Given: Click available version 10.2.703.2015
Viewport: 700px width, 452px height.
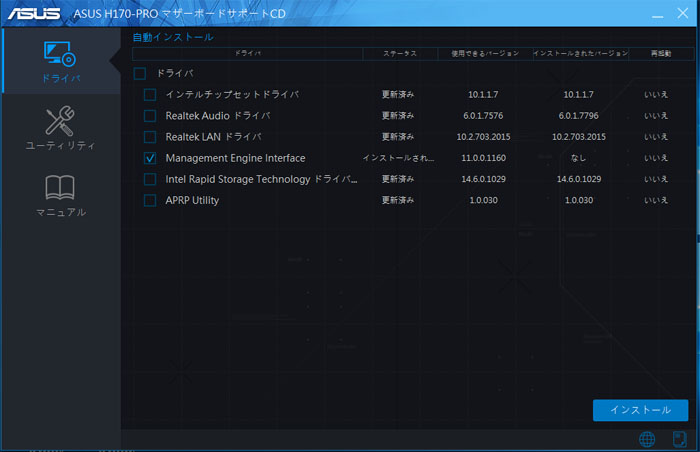Looking at the screenshot, I should (483, 137).
